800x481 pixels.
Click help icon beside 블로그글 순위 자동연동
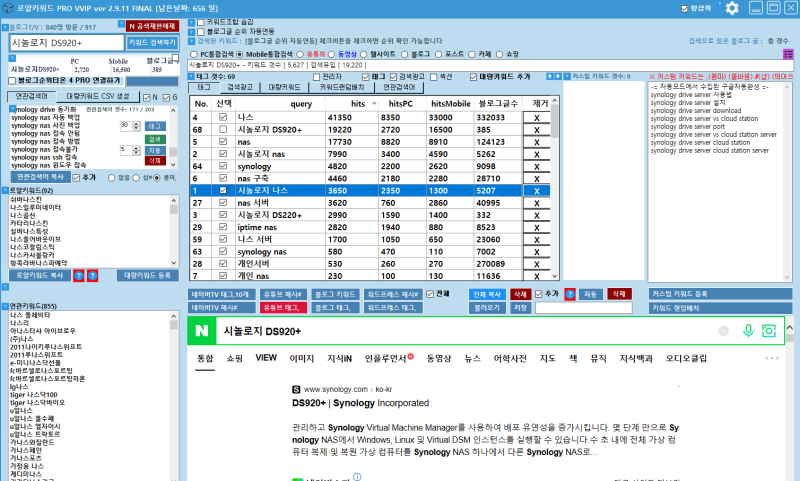click(191, 32)
